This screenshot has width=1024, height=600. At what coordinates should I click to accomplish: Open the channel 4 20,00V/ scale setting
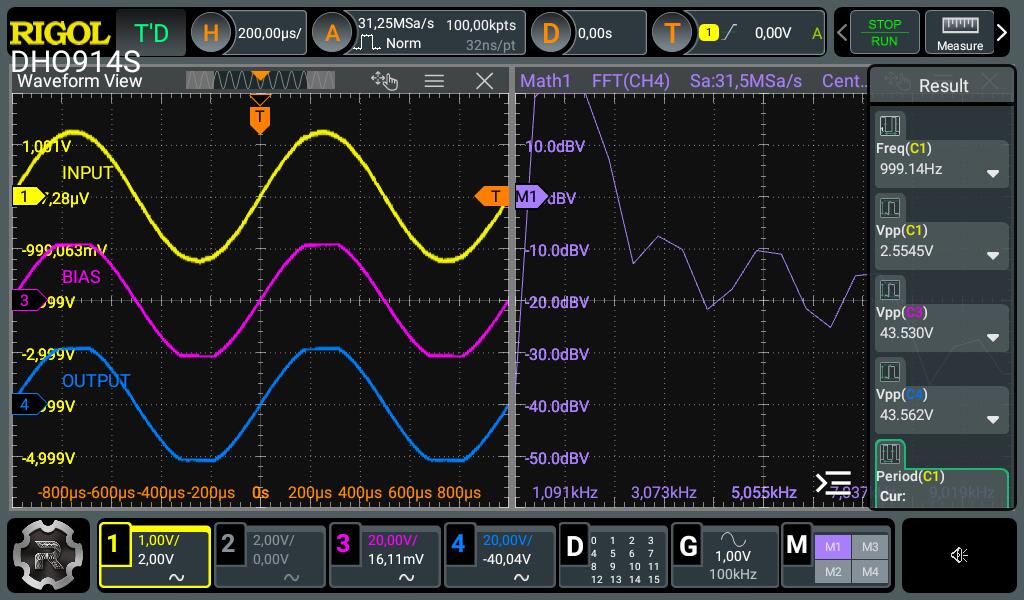click(x=507, y=540)
